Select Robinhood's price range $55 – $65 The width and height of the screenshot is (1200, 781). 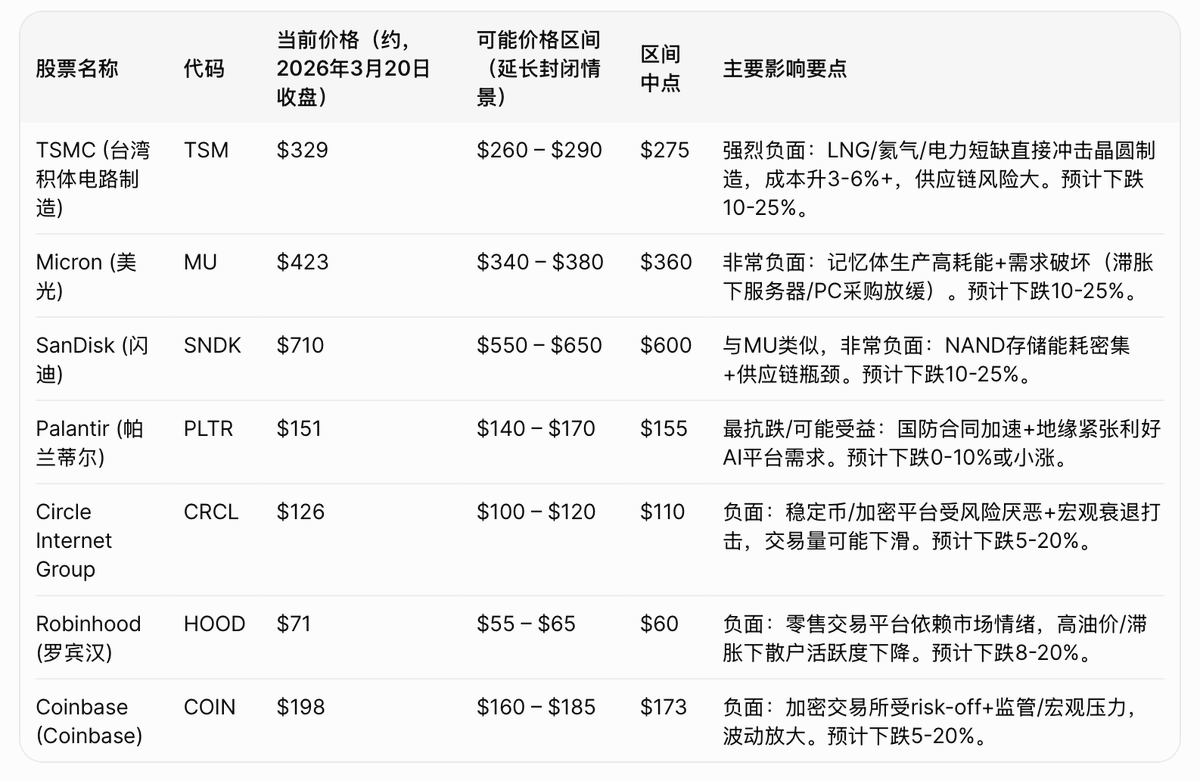526,624
